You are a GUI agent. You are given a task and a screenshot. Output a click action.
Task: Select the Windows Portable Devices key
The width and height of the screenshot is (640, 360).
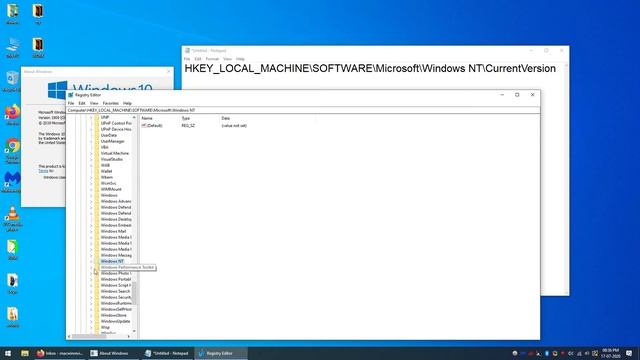click(116, 279)
